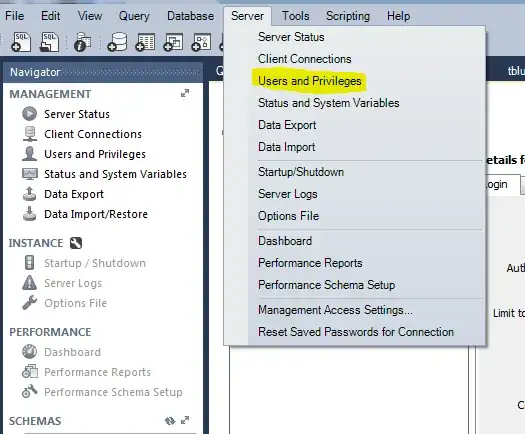Select Options File label in Navigator
This screenshot has height=434, width=525.
(75, 303)
